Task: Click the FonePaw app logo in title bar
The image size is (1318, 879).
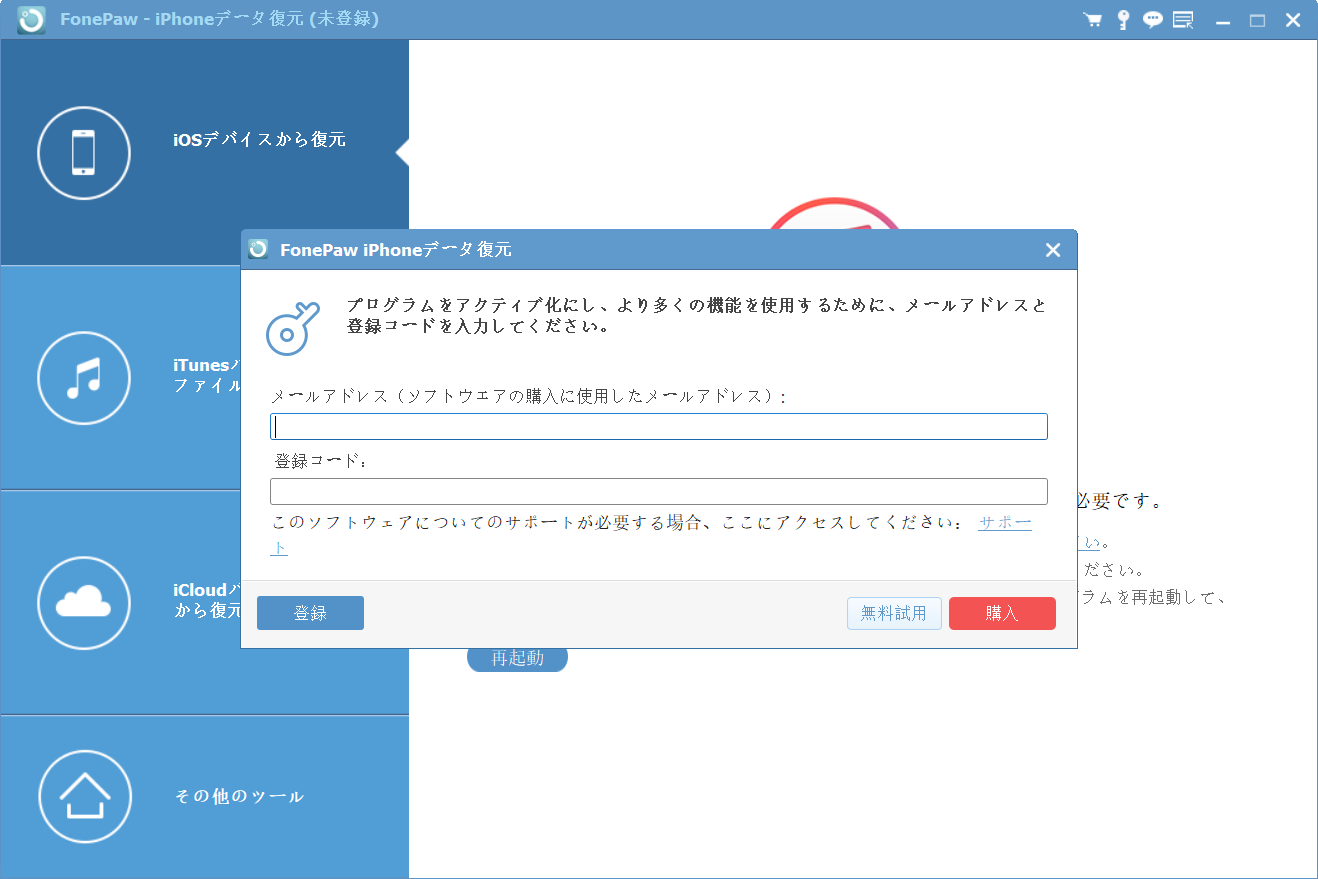Action: coord(32,20)
